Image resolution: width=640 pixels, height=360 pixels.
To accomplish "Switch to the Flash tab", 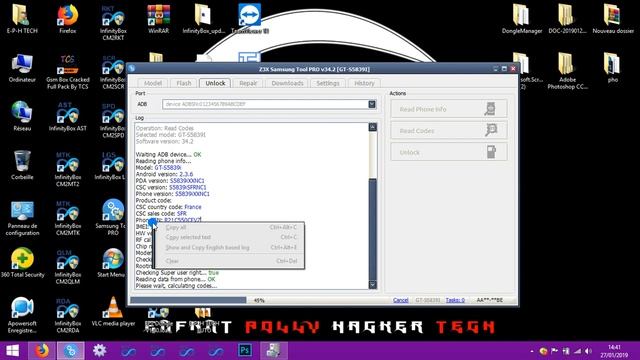I will point(184,83).
